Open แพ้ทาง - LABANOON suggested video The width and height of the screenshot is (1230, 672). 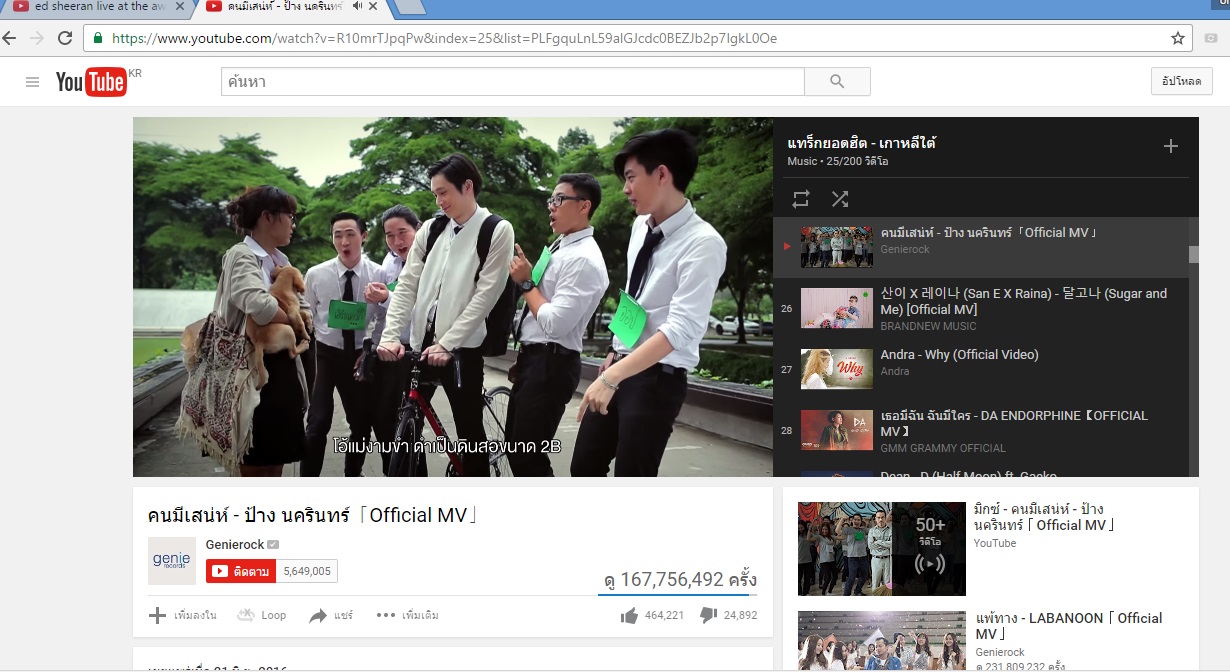(x=1068, y=626)
